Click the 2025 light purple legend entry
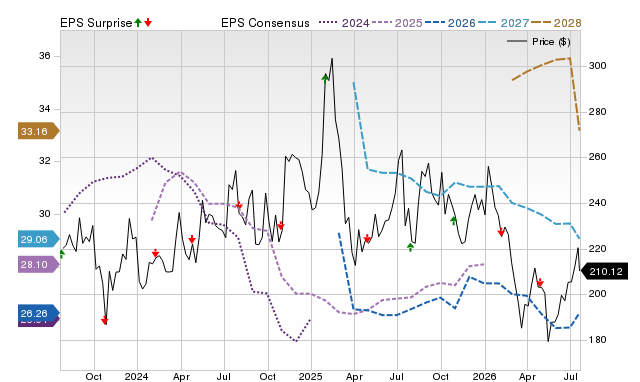 tap(397, 23)
